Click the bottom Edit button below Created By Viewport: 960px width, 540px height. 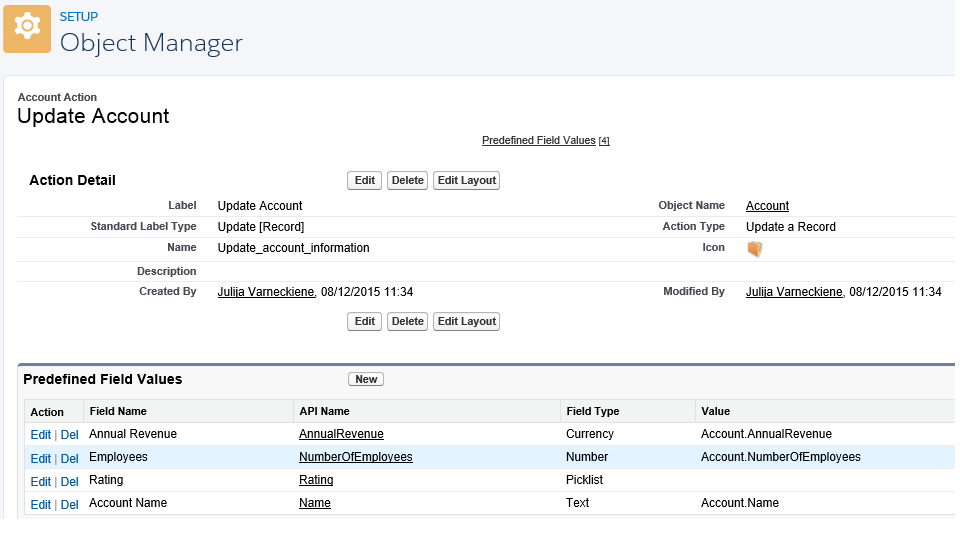[x=364, y=321]
